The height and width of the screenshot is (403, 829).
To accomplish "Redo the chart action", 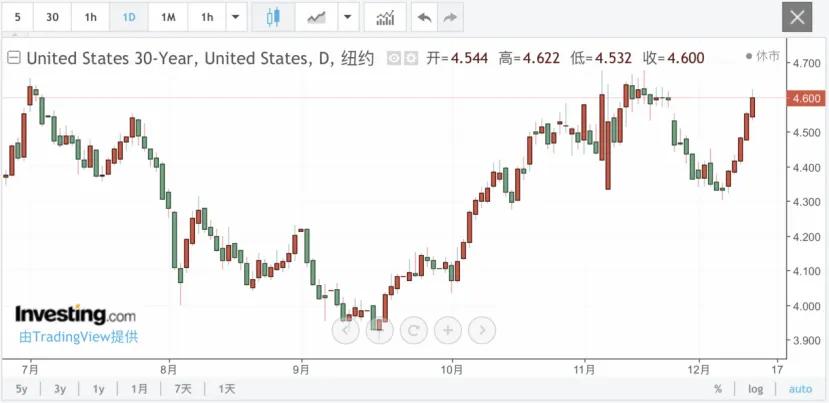I will (x=450, y=17).
